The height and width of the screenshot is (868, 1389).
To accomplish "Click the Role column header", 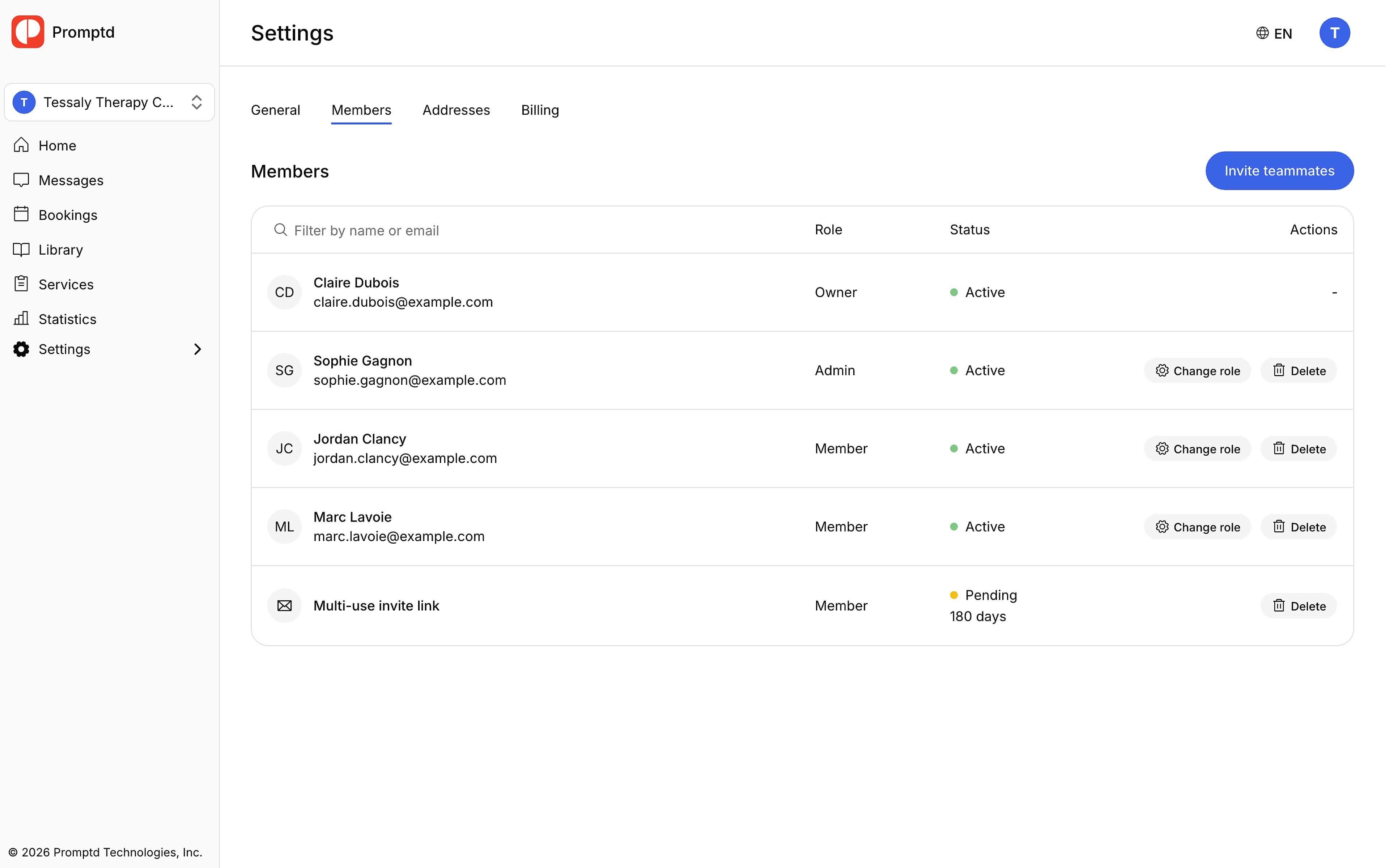I will 828,230.
